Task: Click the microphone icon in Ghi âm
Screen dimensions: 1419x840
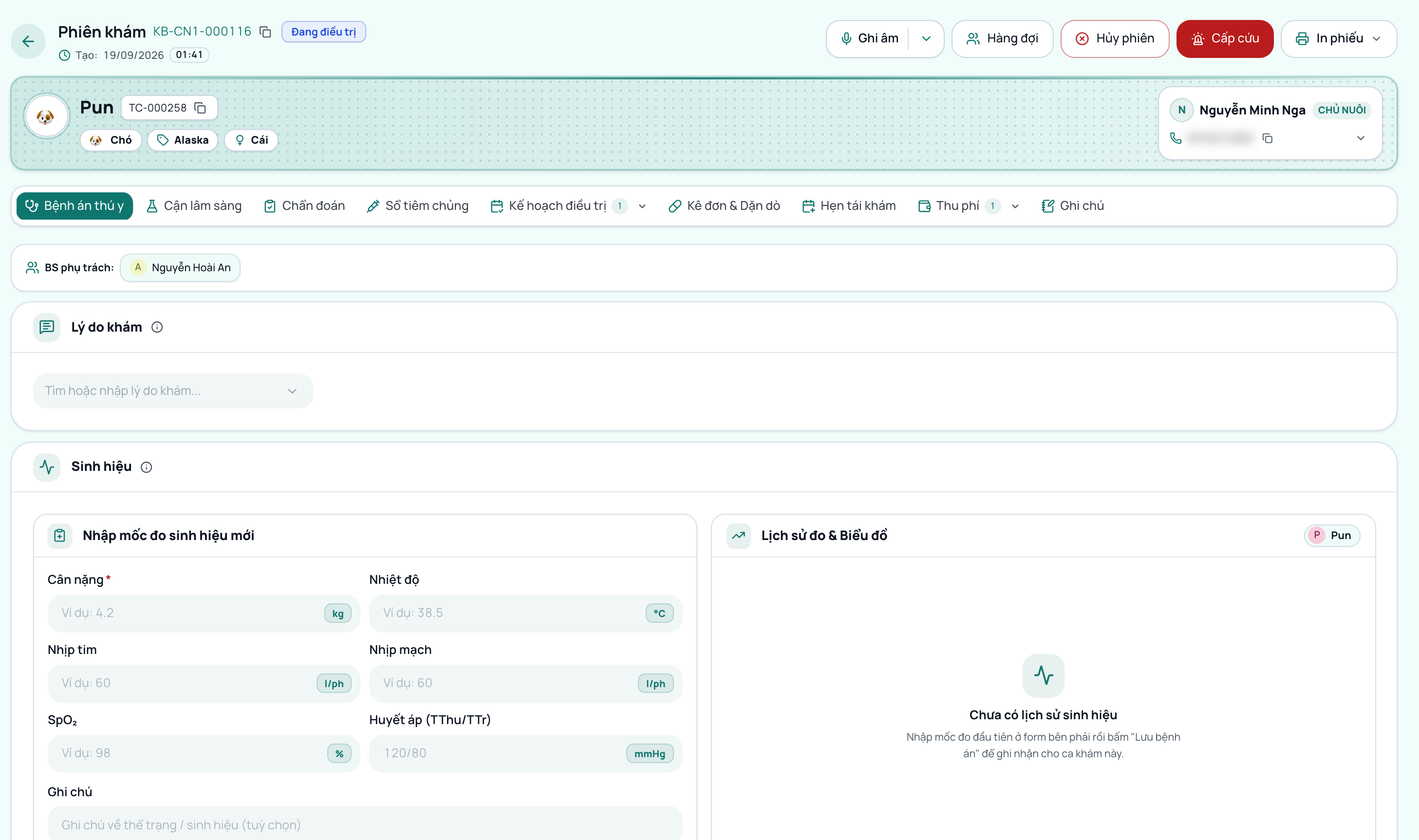Action: click(x=846, y=38)
